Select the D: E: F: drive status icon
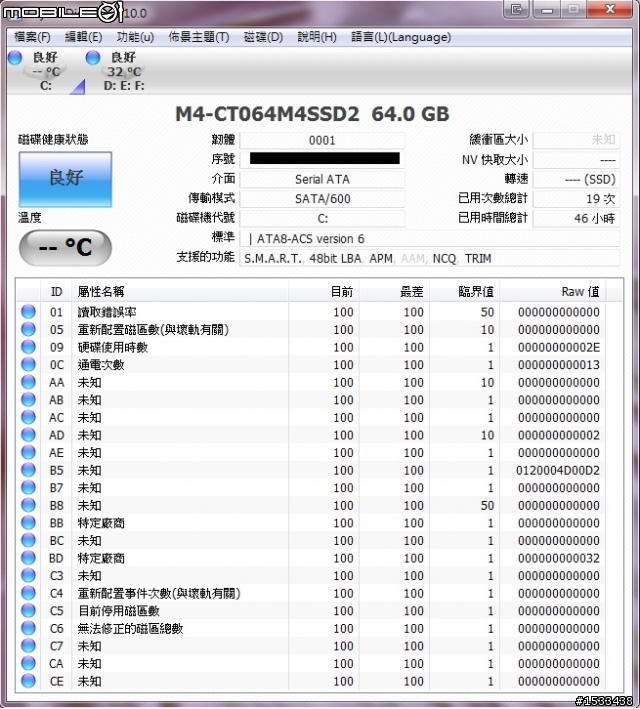This screenshot has width=640, height=709. (117, 71)
